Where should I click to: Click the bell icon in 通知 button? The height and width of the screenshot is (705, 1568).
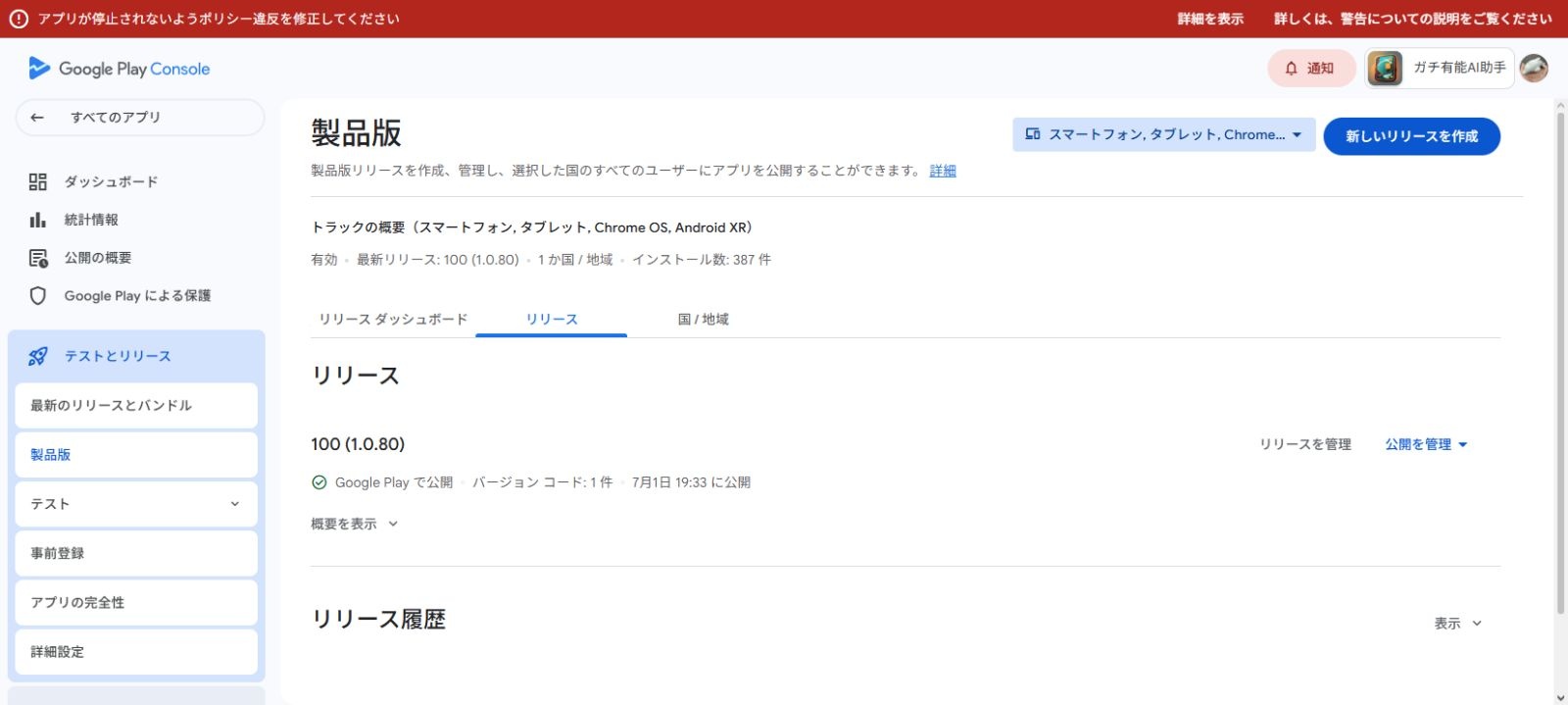1291,69
